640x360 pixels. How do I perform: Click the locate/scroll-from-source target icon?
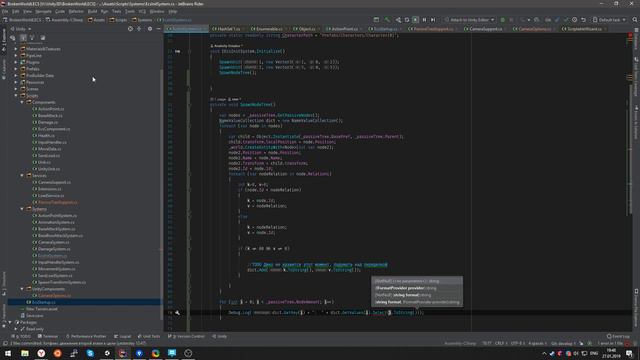(130, 29)
